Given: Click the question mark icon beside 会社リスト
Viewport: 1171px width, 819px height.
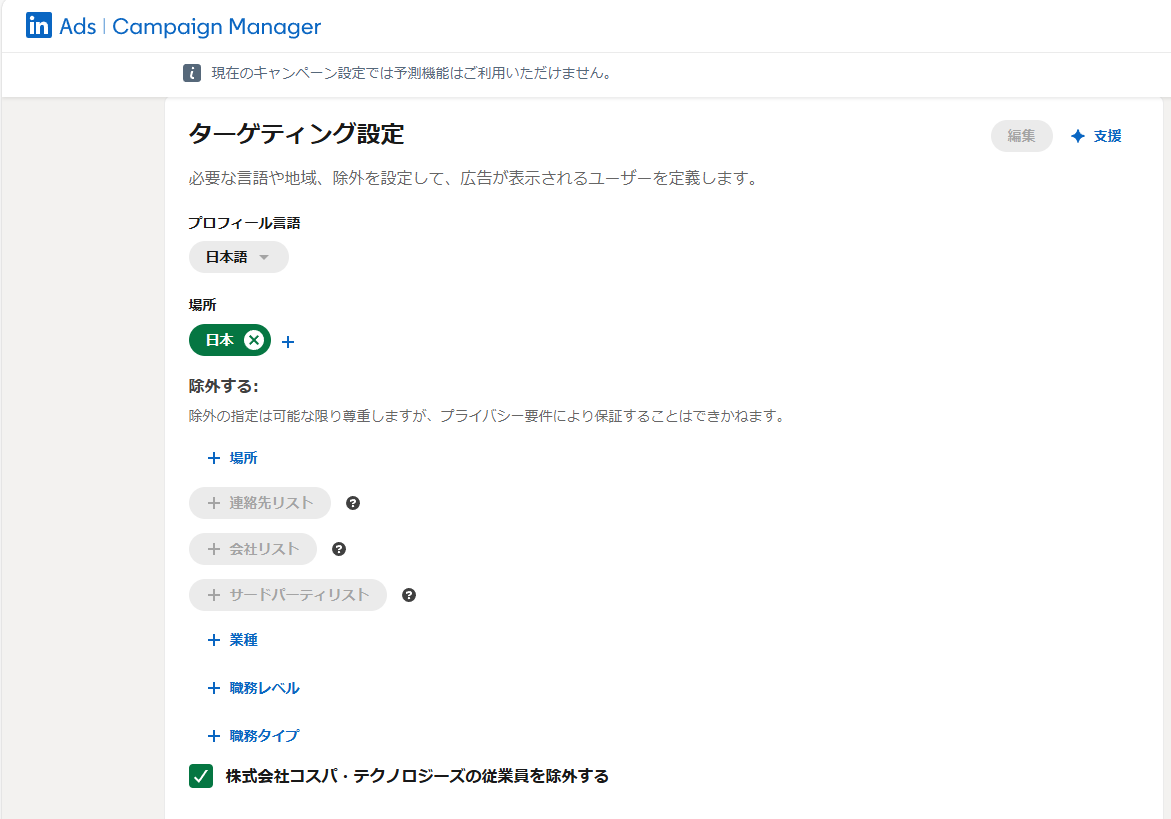Looking at the screenshot, I should (339, 549).
